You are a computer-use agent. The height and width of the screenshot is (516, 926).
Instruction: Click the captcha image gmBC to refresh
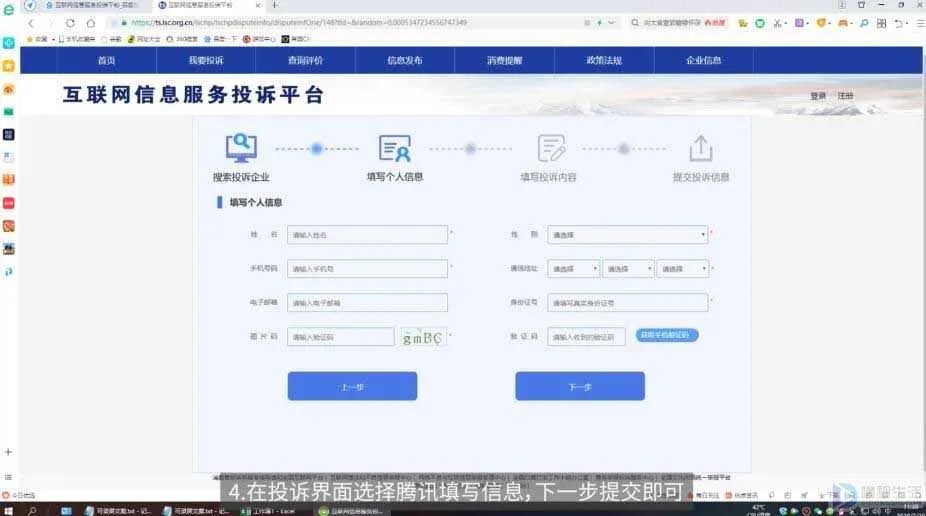point(423,338)
